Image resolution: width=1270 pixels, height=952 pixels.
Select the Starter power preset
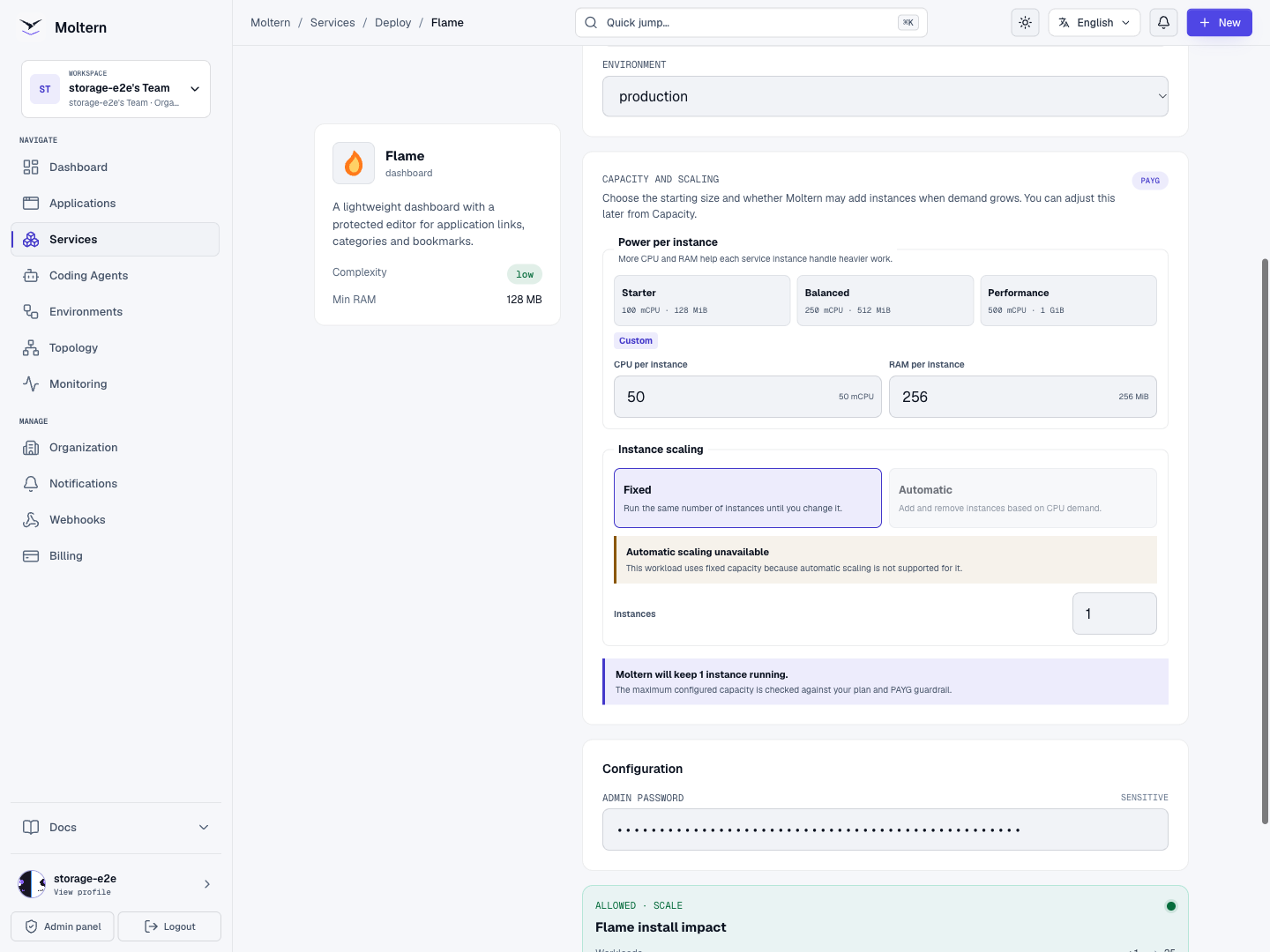coord(702,301)
